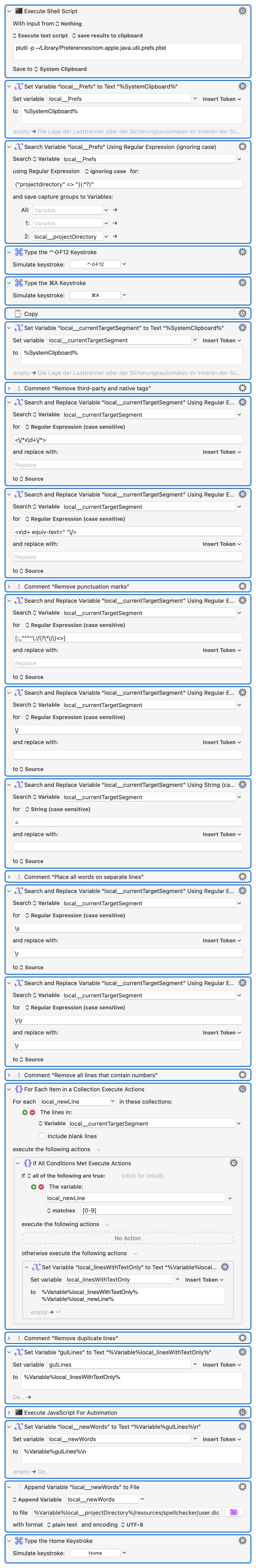
Task: Click gear icon of If All Conditions Met action
Action: [x=234, y=1163]
